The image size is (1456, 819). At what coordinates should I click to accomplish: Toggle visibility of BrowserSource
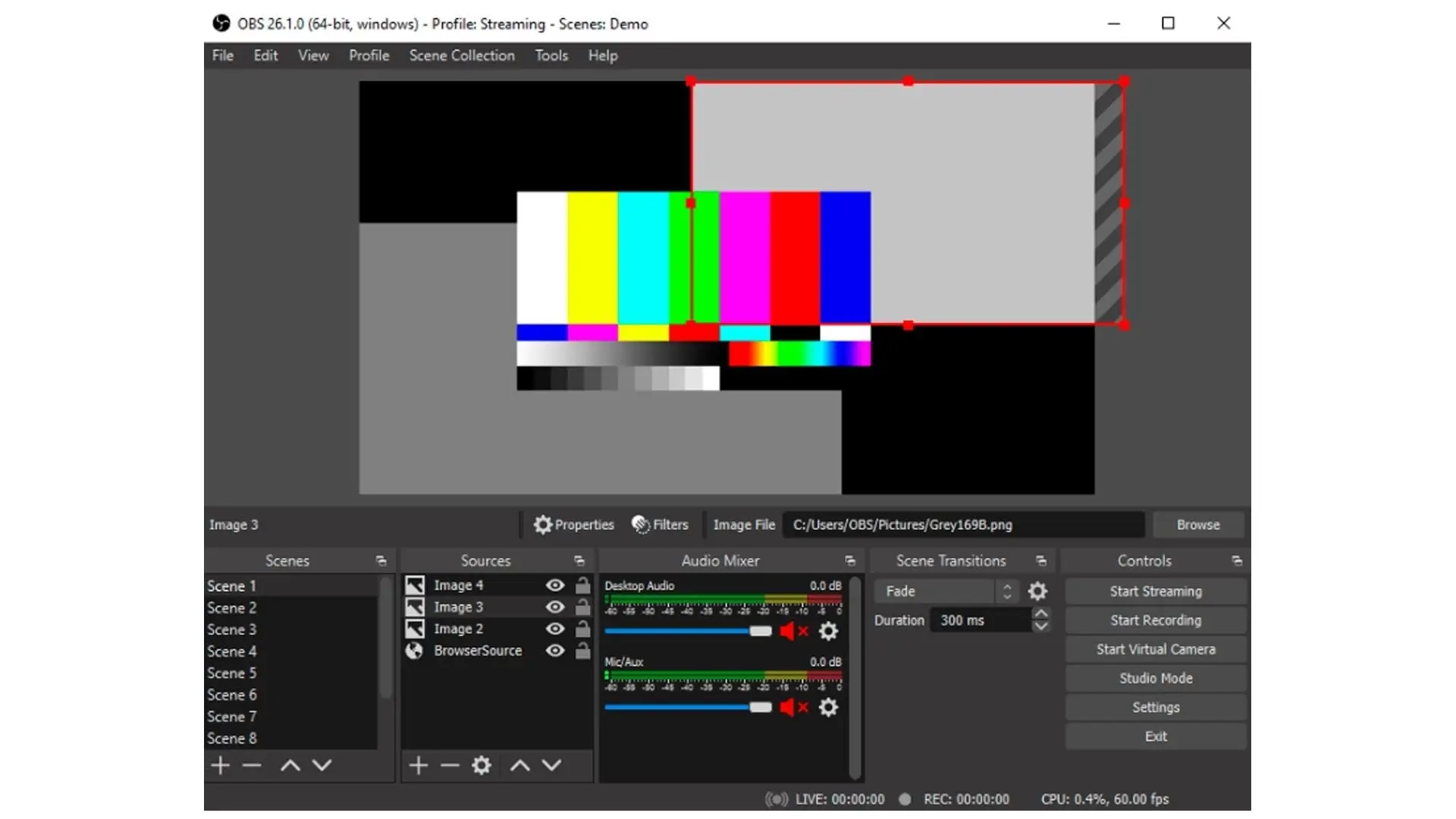click(554, 651)
